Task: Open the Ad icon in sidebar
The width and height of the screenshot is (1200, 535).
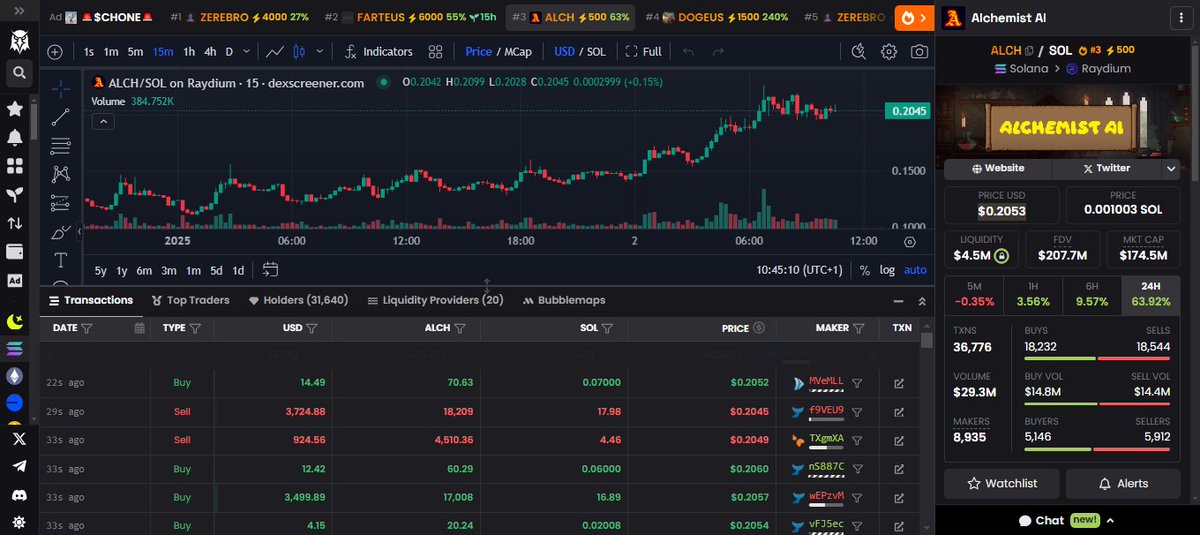Action: [x=15, y=281]
